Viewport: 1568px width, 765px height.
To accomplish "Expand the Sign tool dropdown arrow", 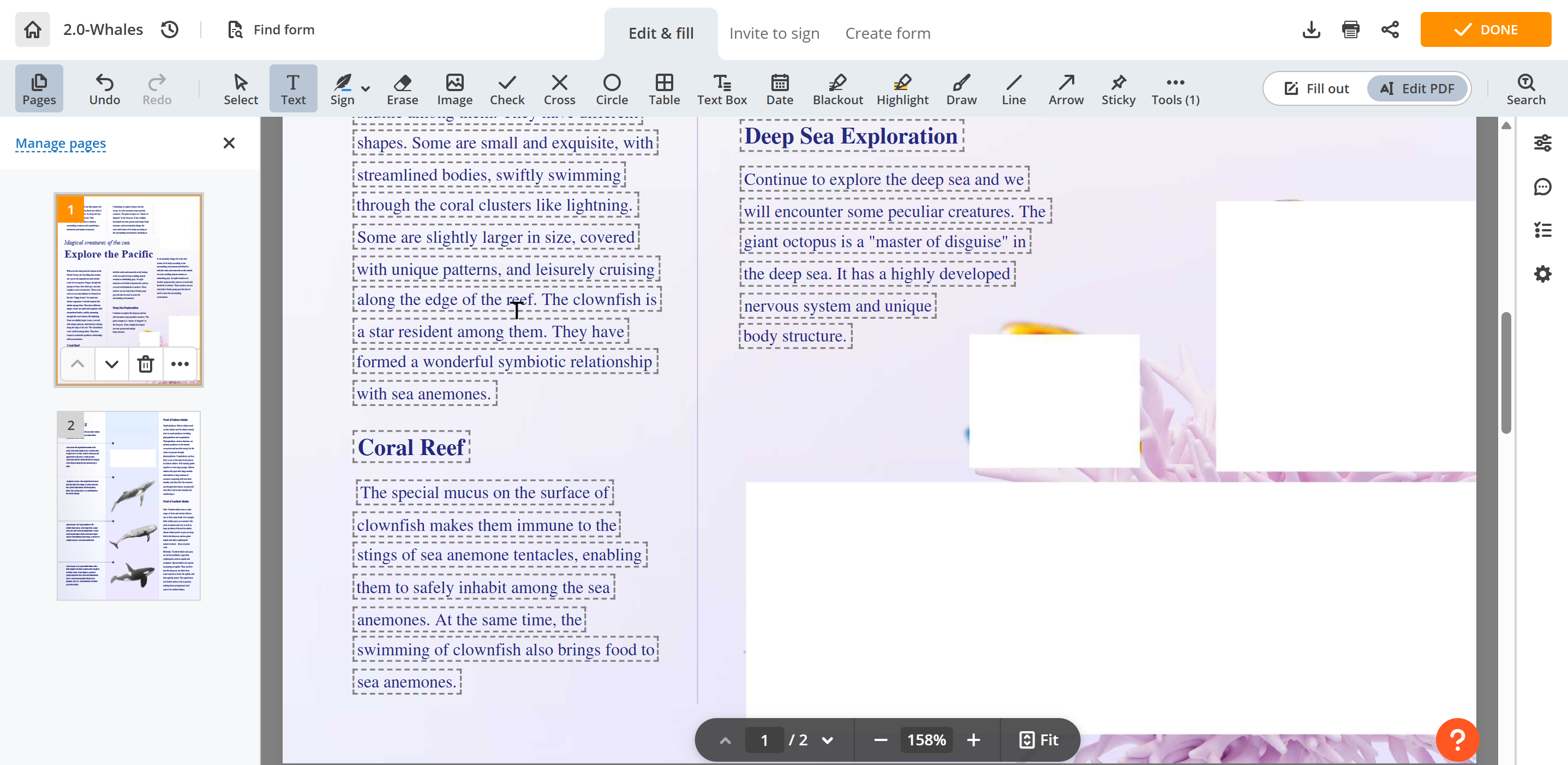I will (x=366, y=89).
